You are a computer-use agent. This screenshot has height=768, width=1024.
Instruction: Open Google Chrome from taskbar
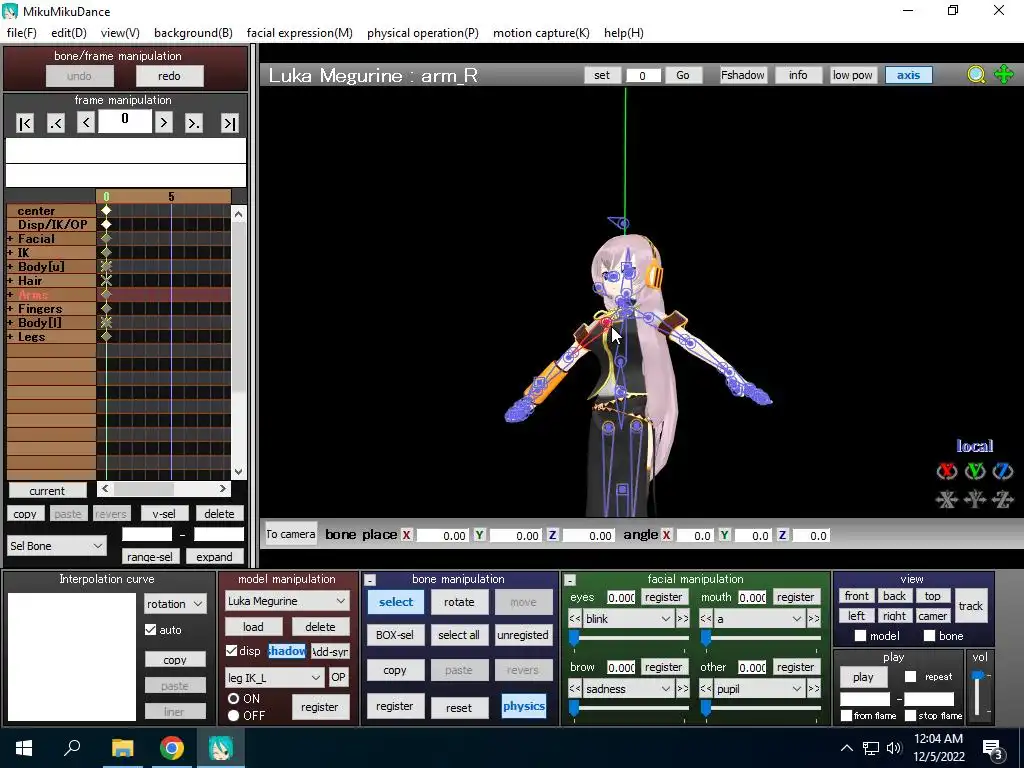(x=172, y=748)
